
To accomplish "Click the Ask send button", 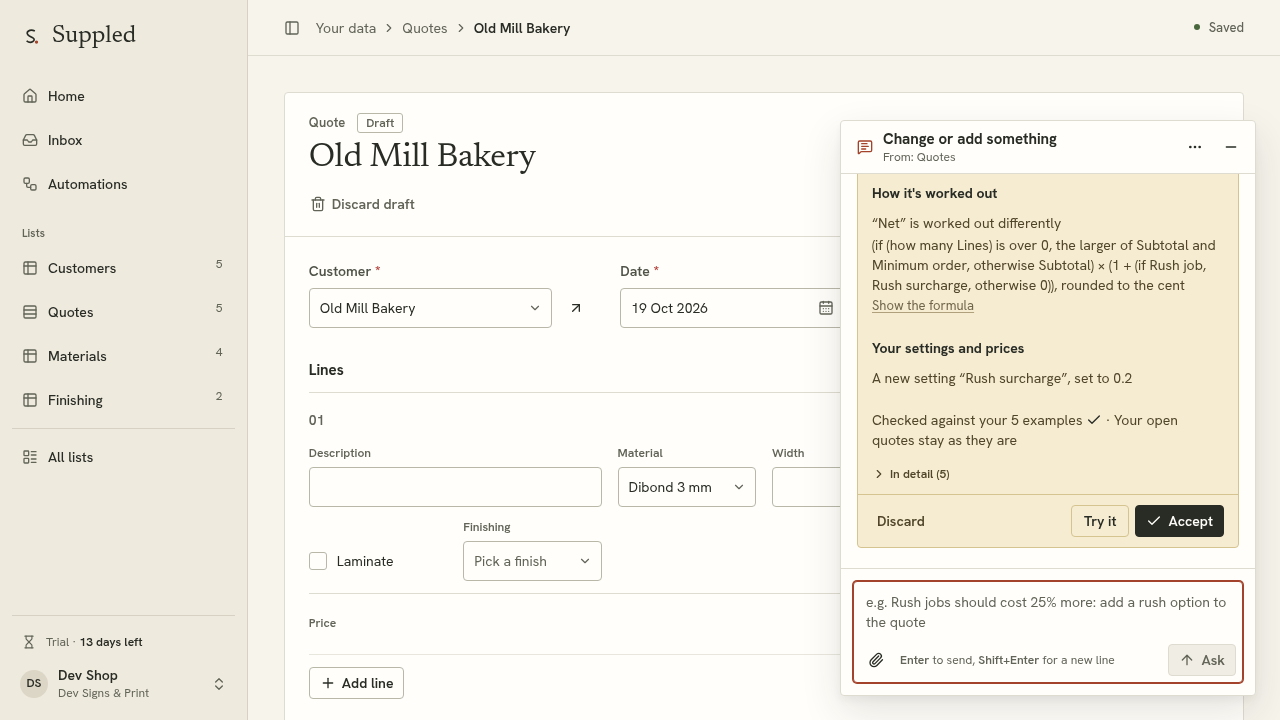I will (1202, 660).
